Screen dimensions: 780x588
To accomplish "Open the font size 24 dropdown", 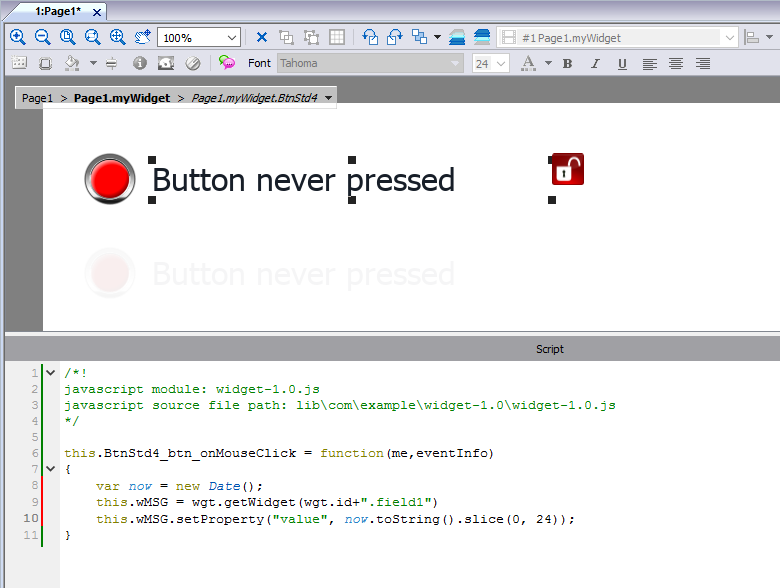I will tap(501, 63).
